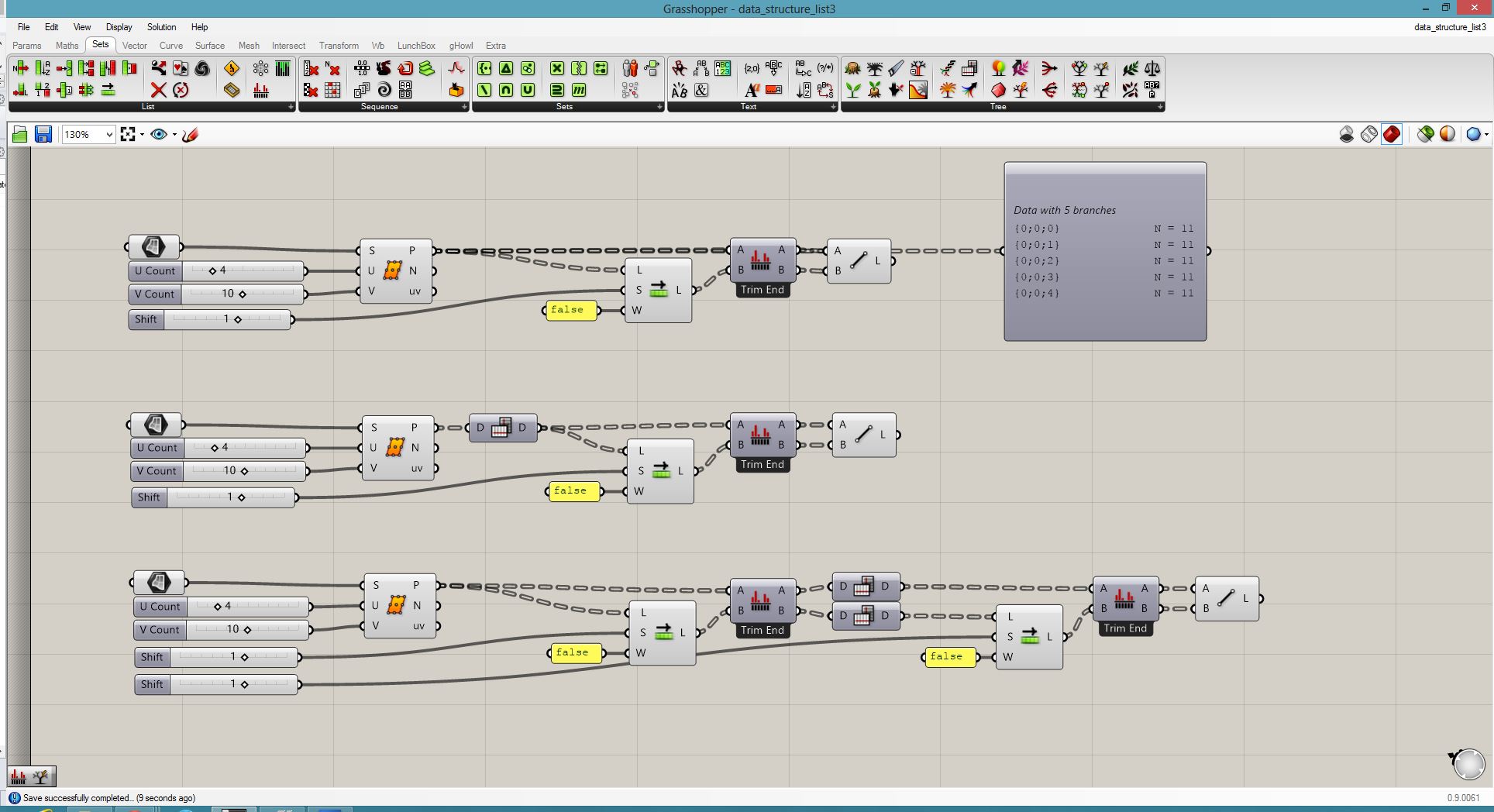Viewport: 1494px width, 812px height.
Task: Choose the tree stump Trim Tree component
Action: tap(852, 69)
